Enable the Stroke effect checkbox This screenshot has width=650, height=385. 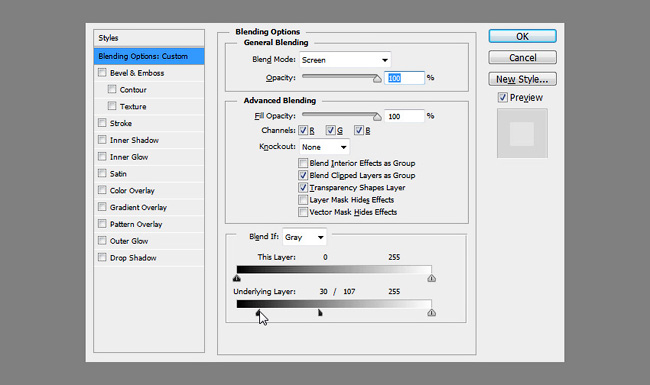click(102, 123)
